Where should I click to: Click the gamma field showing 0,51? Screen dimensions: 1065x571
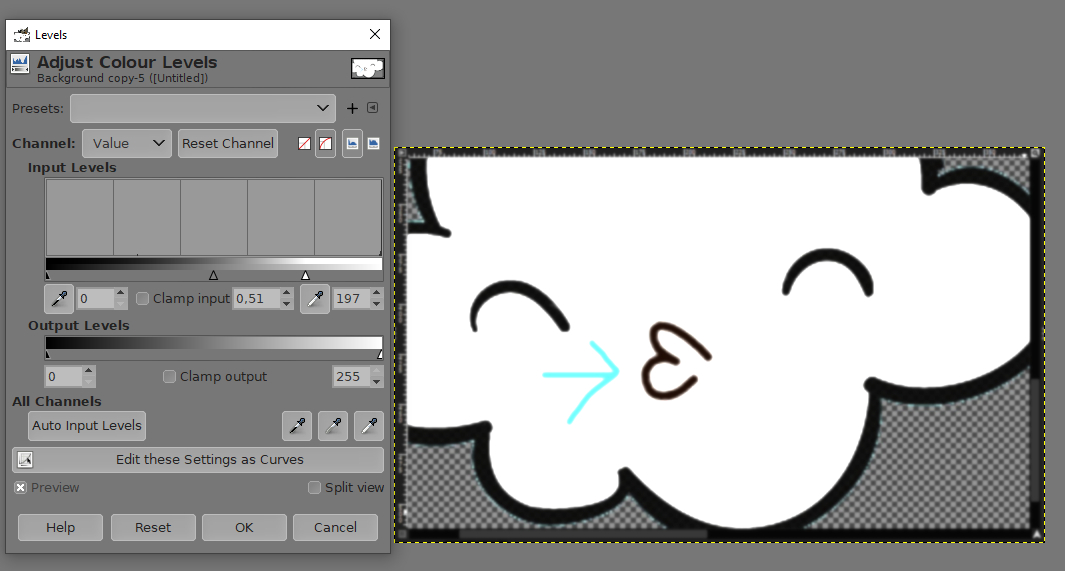257,299
